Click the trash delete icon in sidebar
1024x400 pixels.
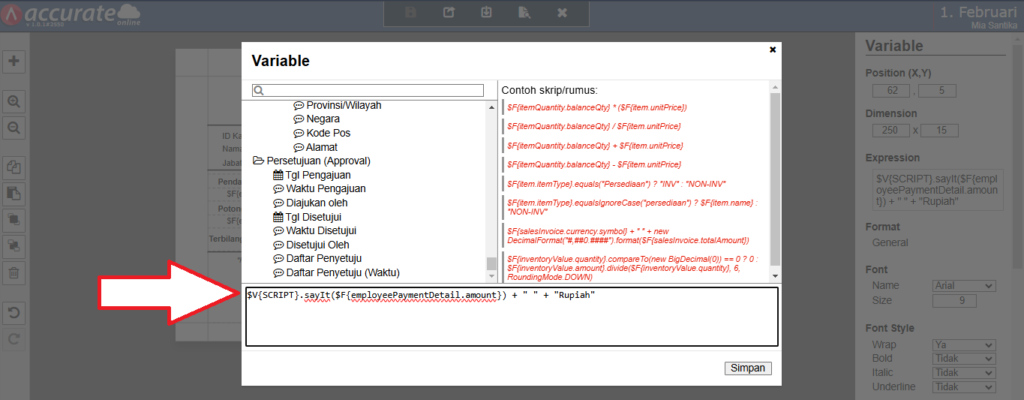(15, 272)
